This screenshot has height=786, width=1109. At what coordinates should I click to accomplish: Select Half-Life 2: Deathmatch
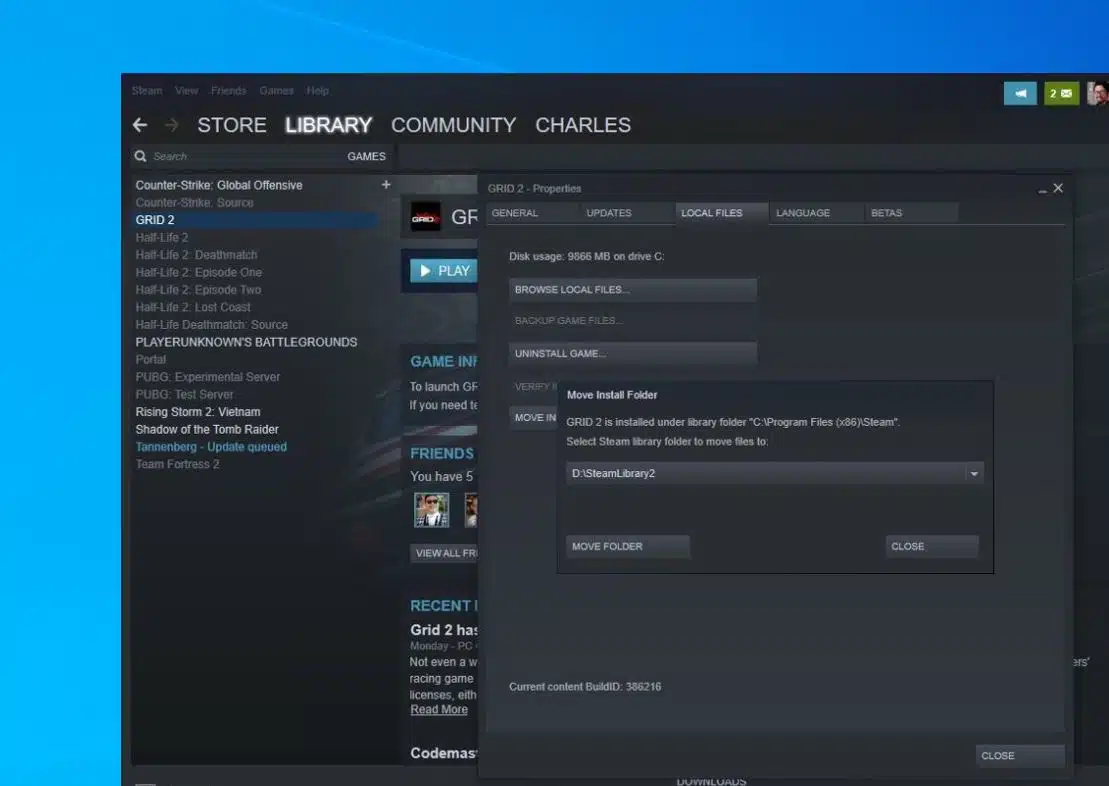pos(196,255)
